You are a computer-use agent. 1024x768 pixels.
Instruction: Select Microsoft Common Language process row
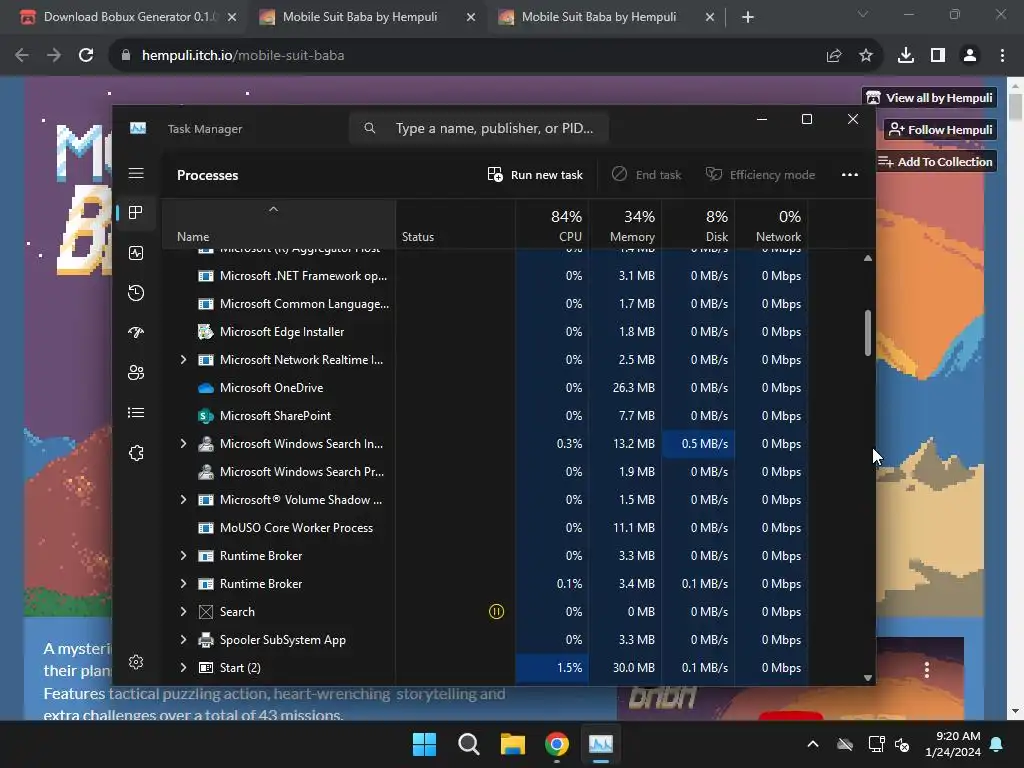485,304
